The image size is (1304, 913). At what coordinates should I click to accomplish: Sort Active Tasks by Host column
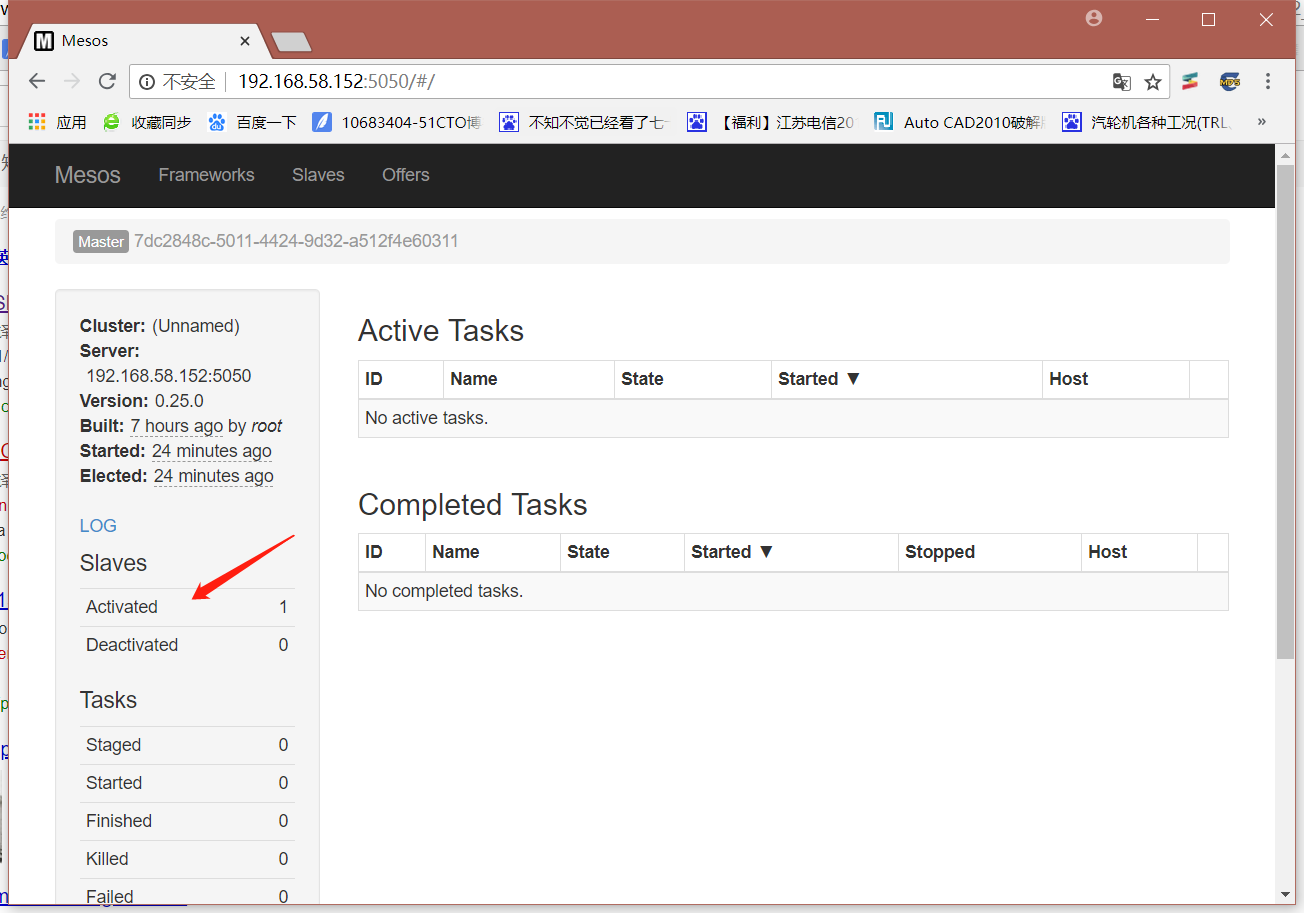click(x=1116, y=379)
